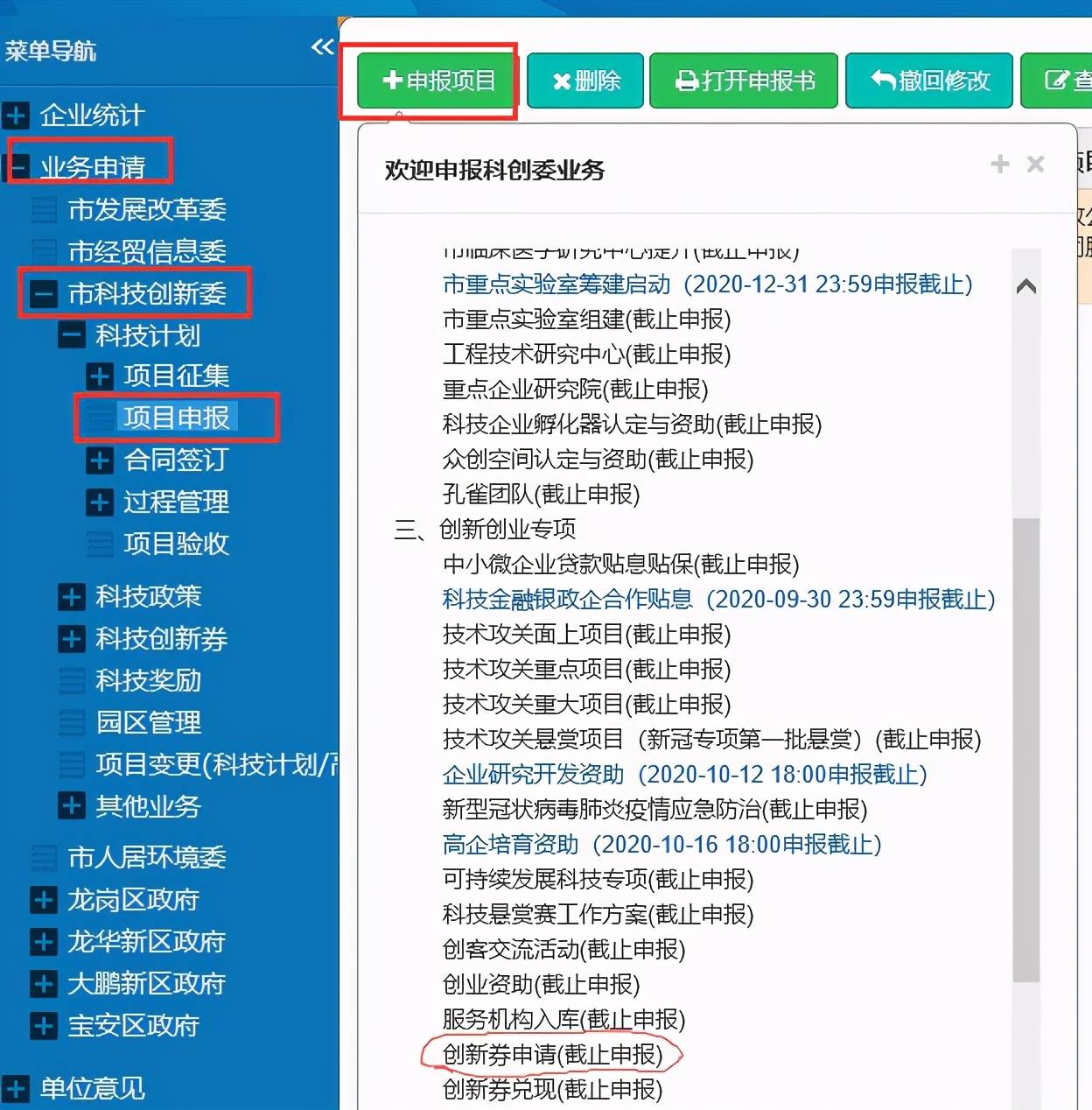Click the plus icon in panel header
Image resolution: width=1092 pixels, height=1110 pixels.
tap(999, 164)
